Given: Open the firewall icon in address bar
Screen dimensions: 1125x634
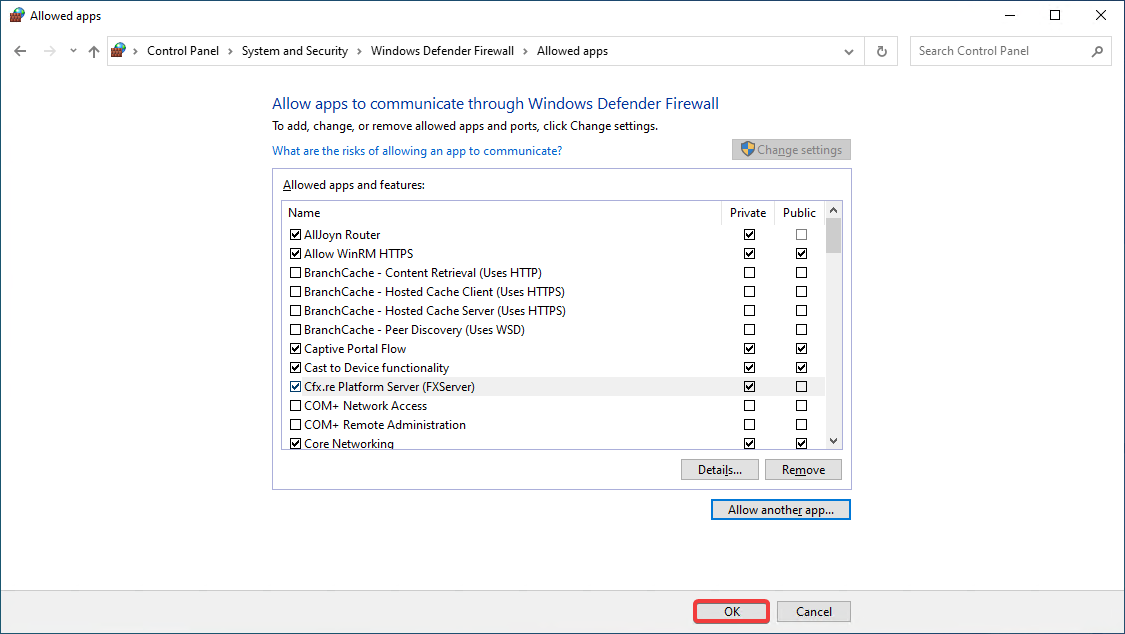Looking at the screenshot, I should 119,50.
